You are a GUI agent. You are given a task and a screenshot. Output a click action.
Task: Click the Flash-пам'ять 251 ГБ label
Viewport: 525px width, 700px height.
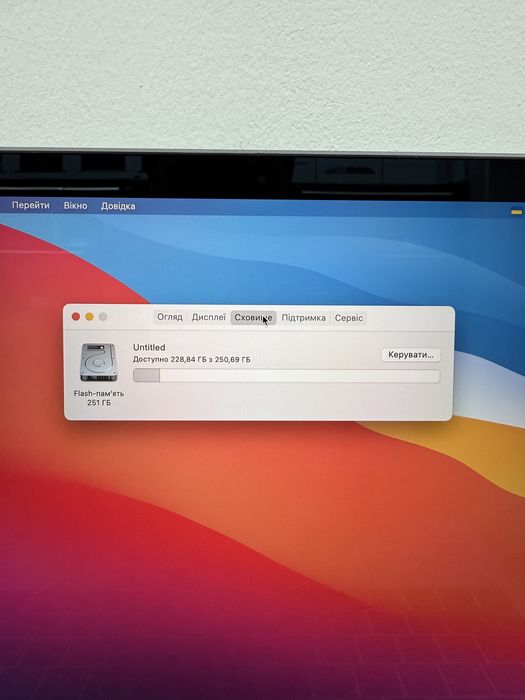[x=99, y=398]
